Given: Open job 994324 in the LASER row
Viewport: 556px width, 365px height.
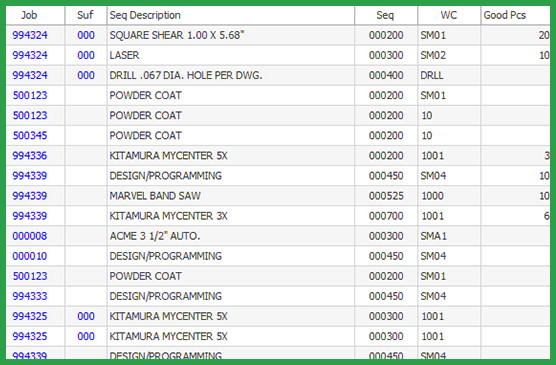Looking at the screenshot, I should [30, 55].
